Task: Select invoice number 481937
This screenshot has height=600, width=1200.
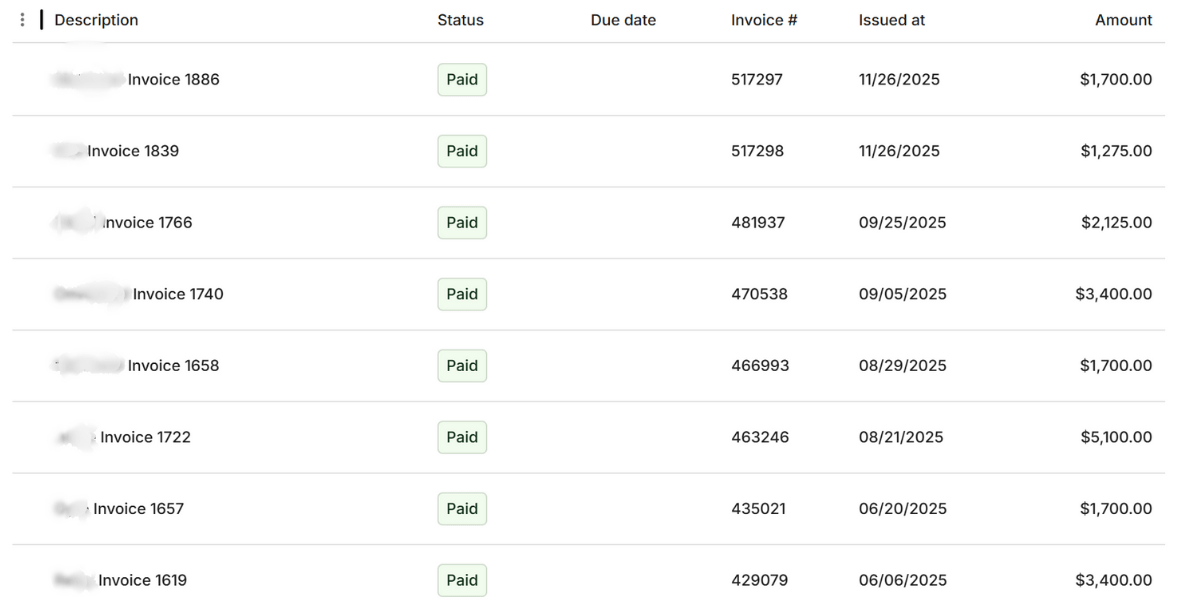Action: 758,223
